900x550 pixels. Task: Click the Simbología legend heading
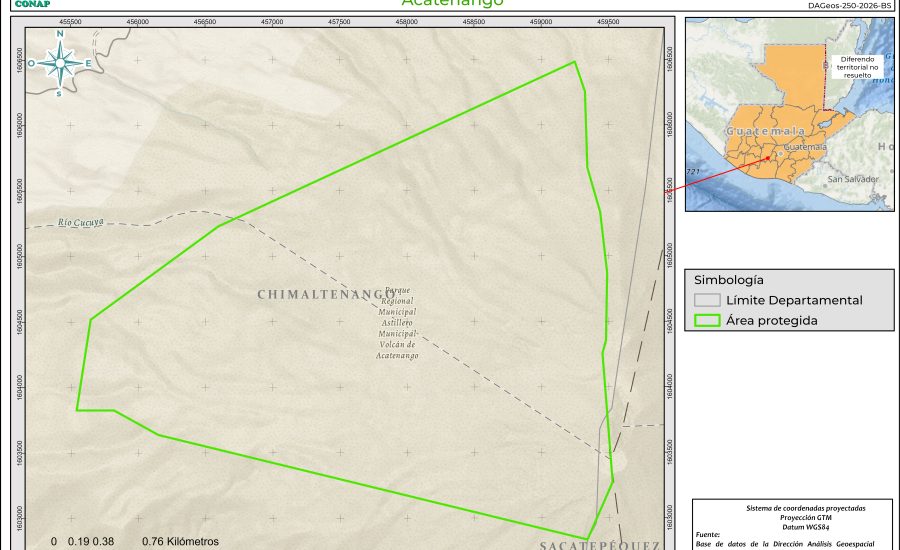pyautogui.click(x=729, y=280)
